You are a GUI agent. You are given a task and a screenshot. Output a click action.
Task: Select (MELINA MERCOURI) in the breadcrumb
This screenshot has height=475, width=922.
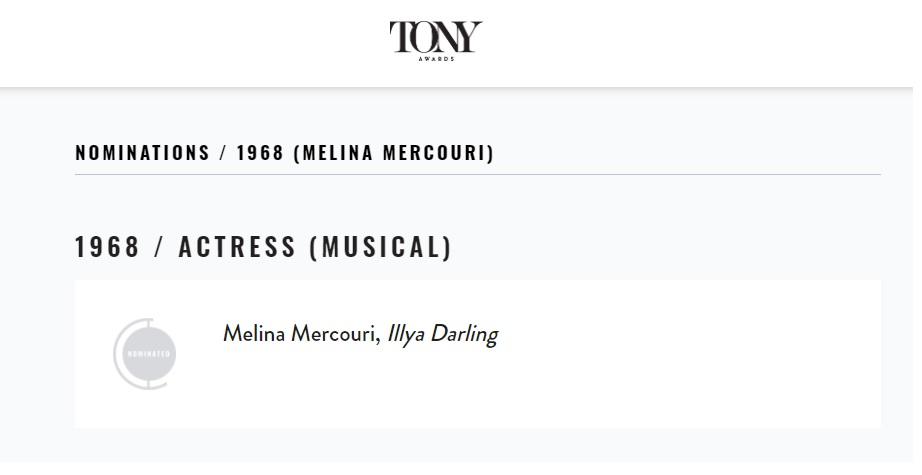(393, 153)
